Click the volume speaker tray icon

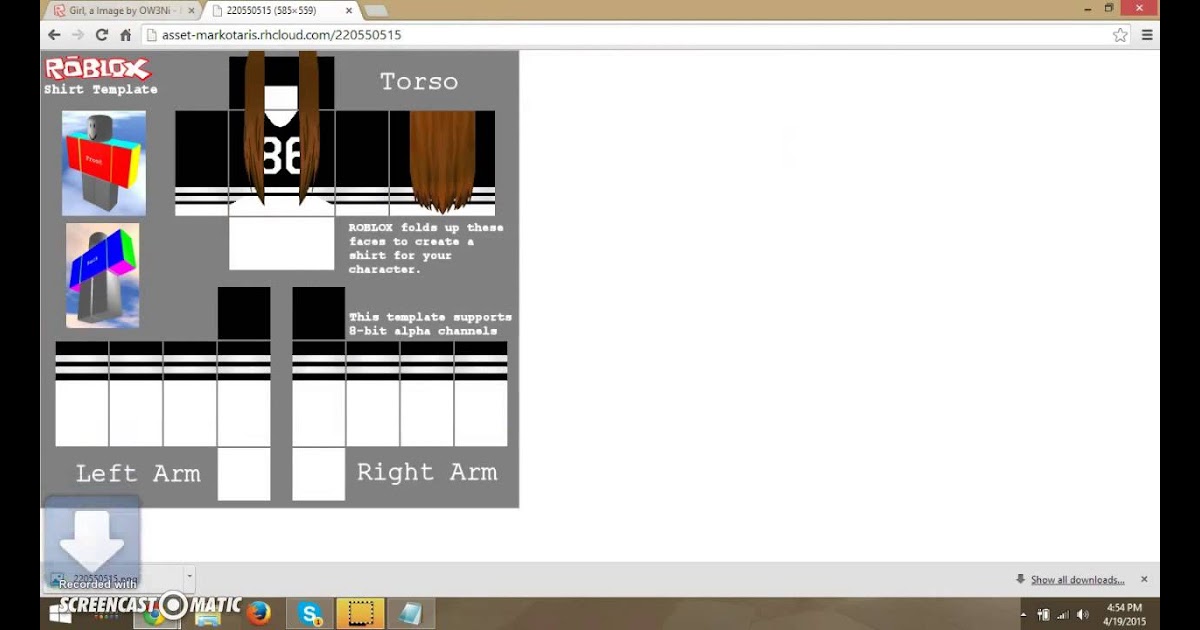[x=1082, y=615]
